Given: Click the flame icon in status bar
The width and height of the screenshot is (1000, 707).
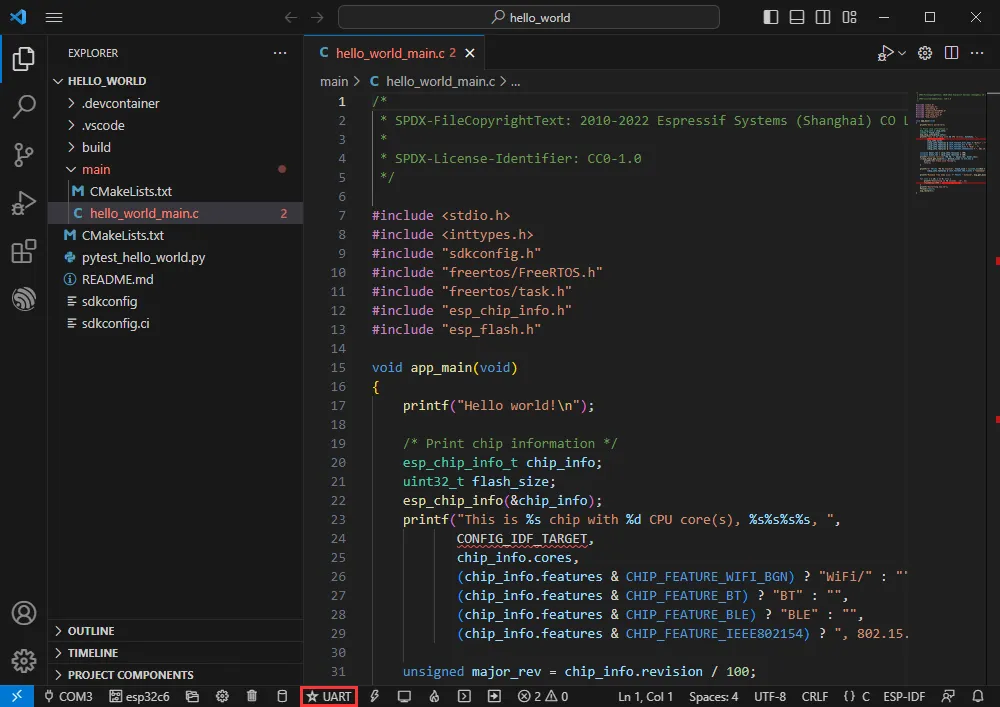Looking at the screenshot, I should point(434,696).
